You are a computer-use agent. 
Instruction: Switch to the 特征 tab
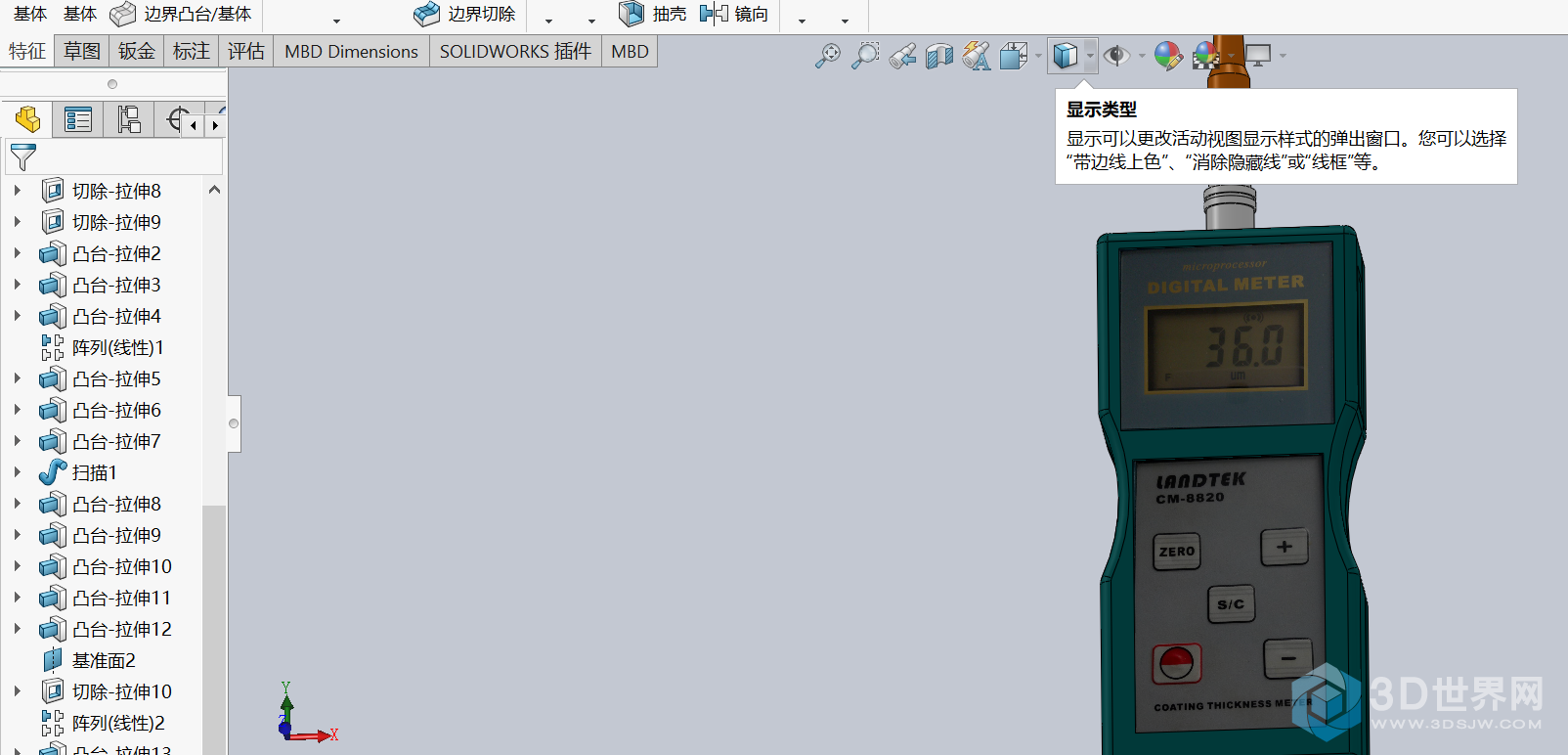(x=27, y=51)
